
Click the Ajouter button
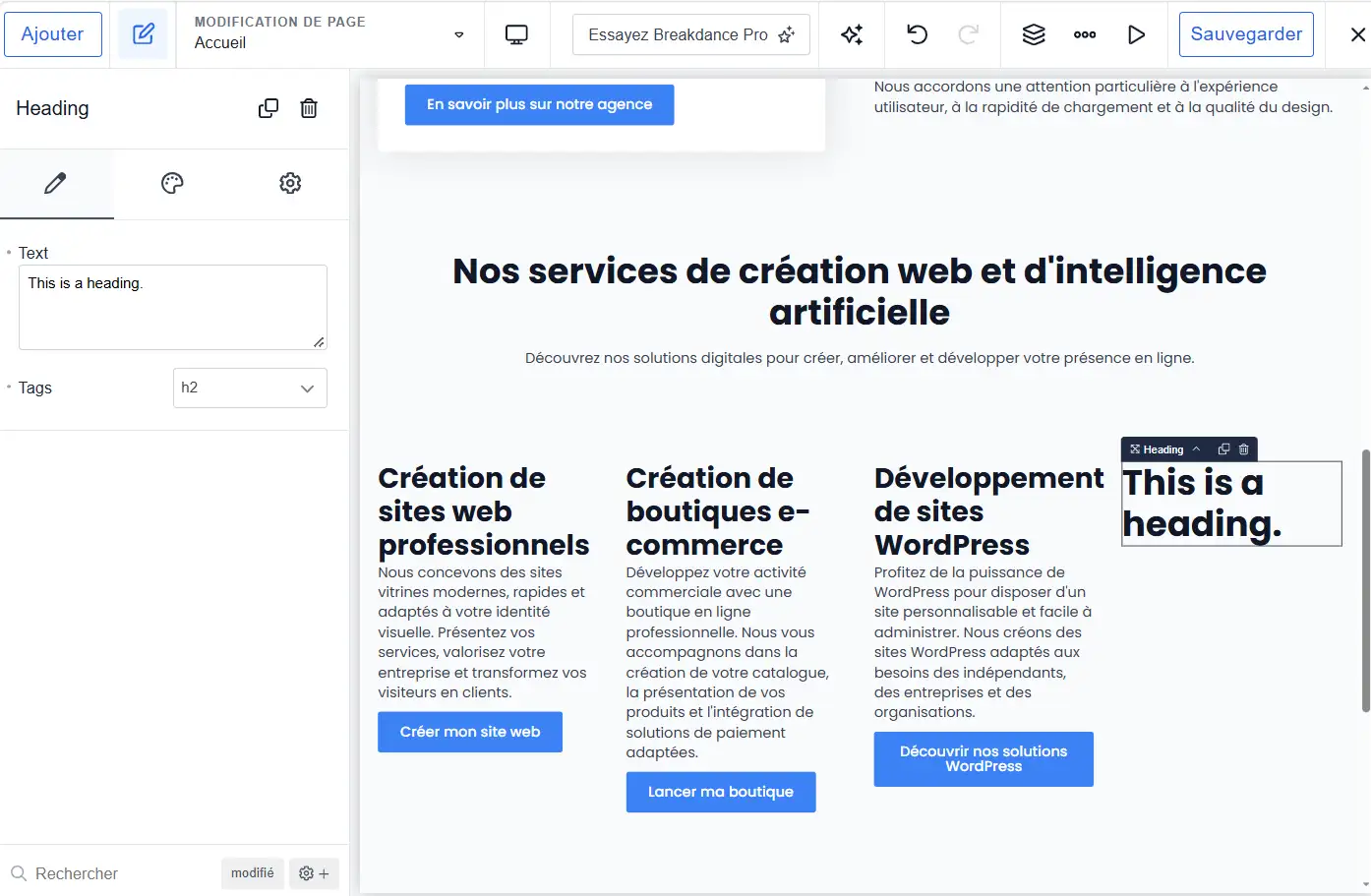pyautogui.click(x=53, y=34)
